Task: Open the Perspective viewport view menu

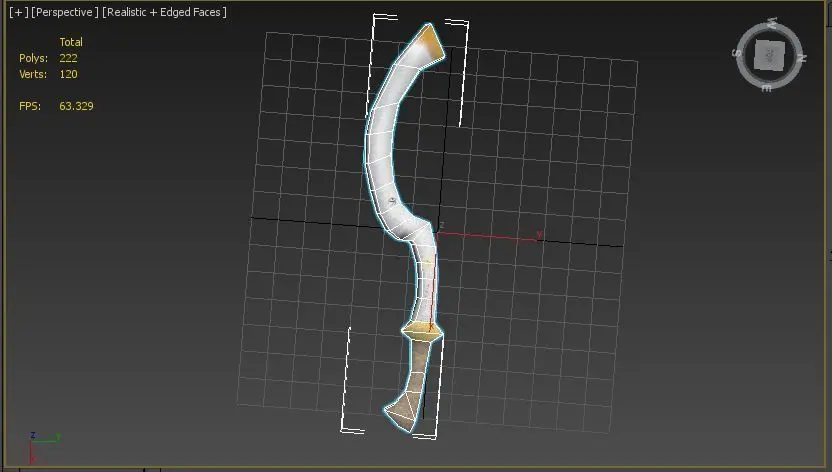Action: (x=65, y=12)
